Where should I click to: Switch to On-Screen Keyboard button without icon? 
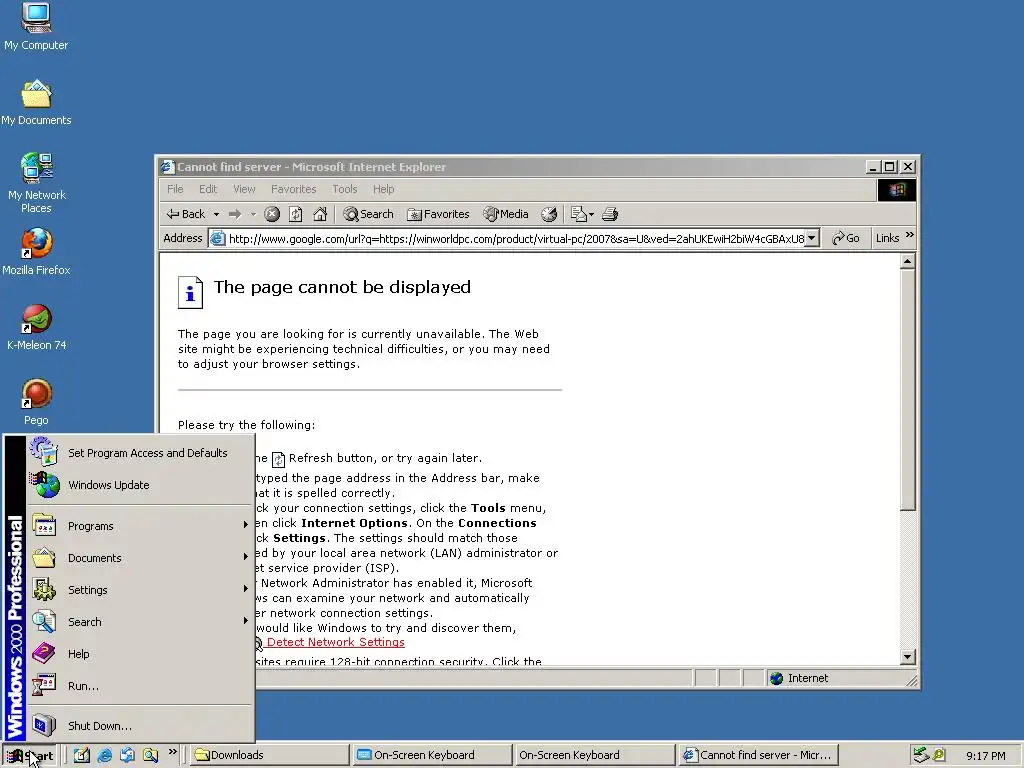click(x=595, y=756)
